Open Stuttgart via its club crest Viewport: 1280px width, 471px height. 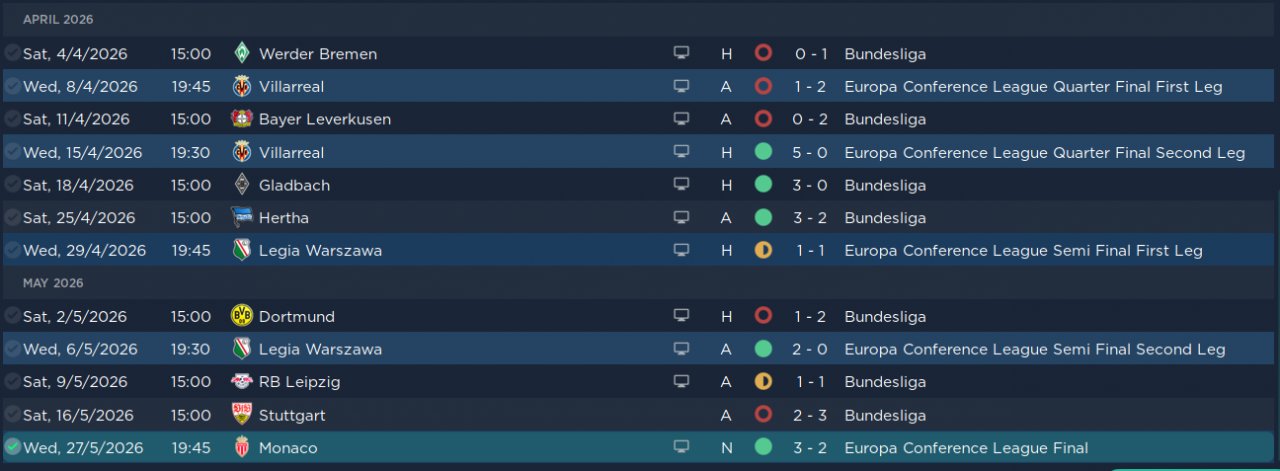(241, 415)
